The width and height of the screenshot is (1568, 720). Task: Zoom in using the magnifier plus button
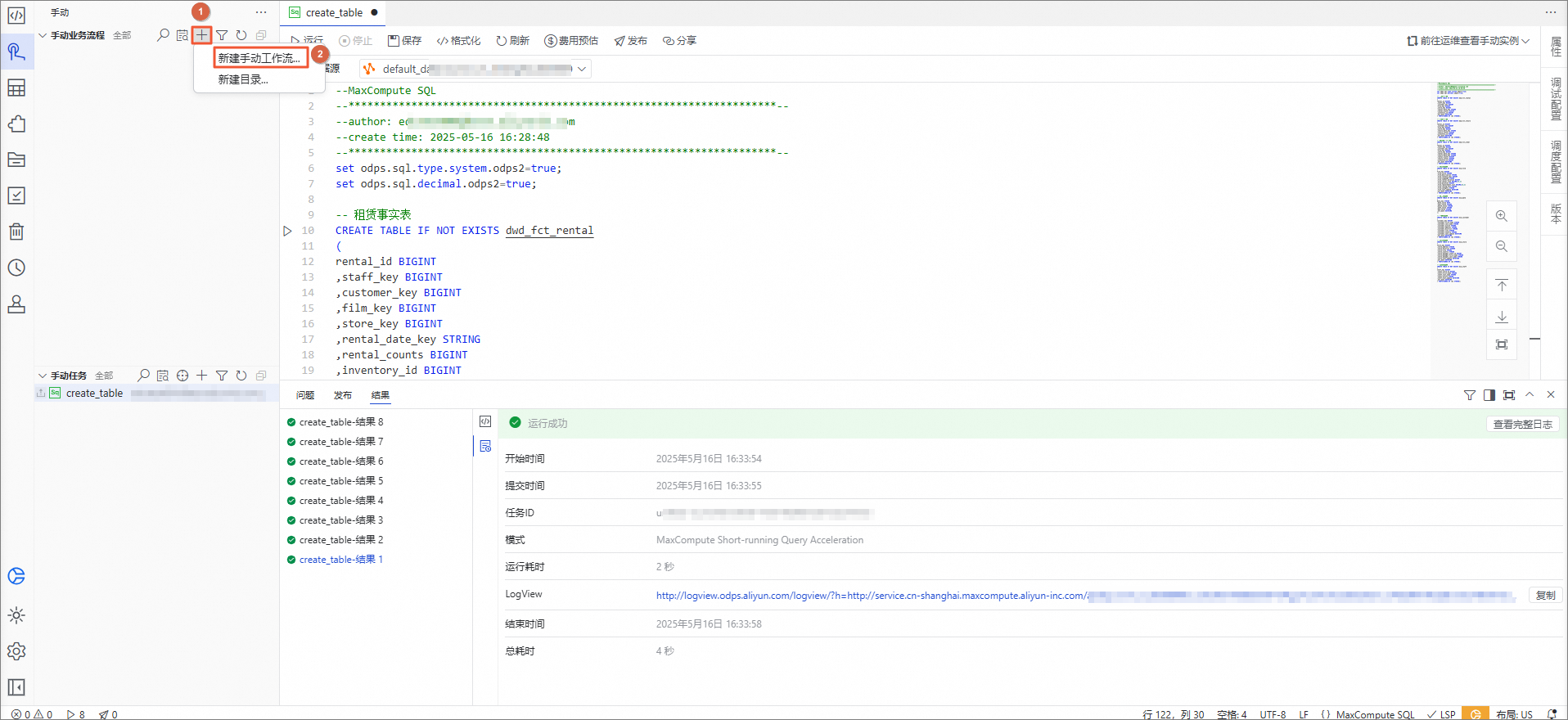coord(1502,216)
